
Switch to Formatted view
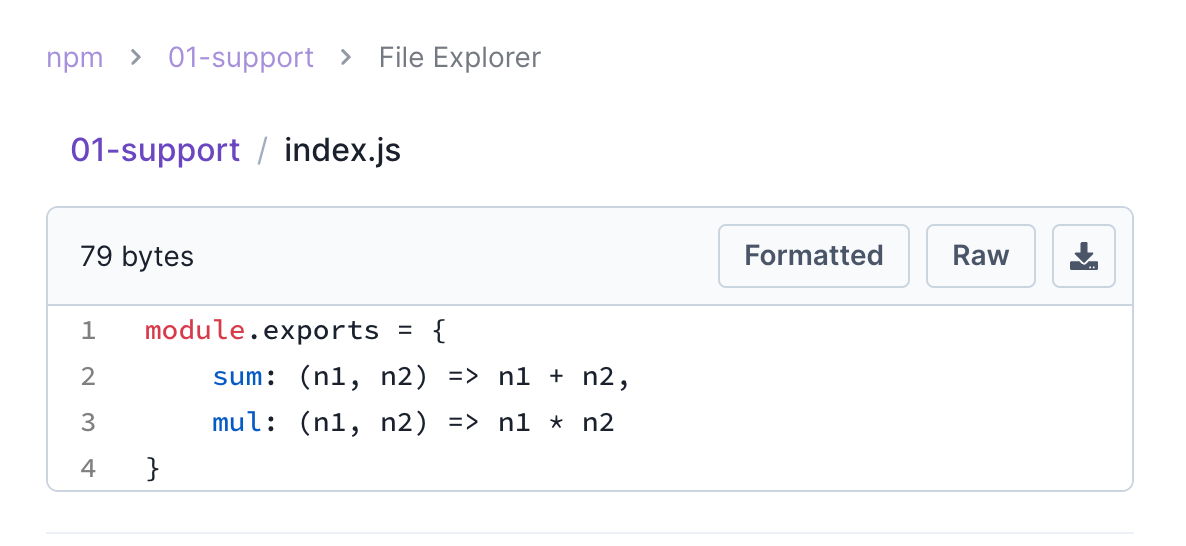tap(814, 256)
